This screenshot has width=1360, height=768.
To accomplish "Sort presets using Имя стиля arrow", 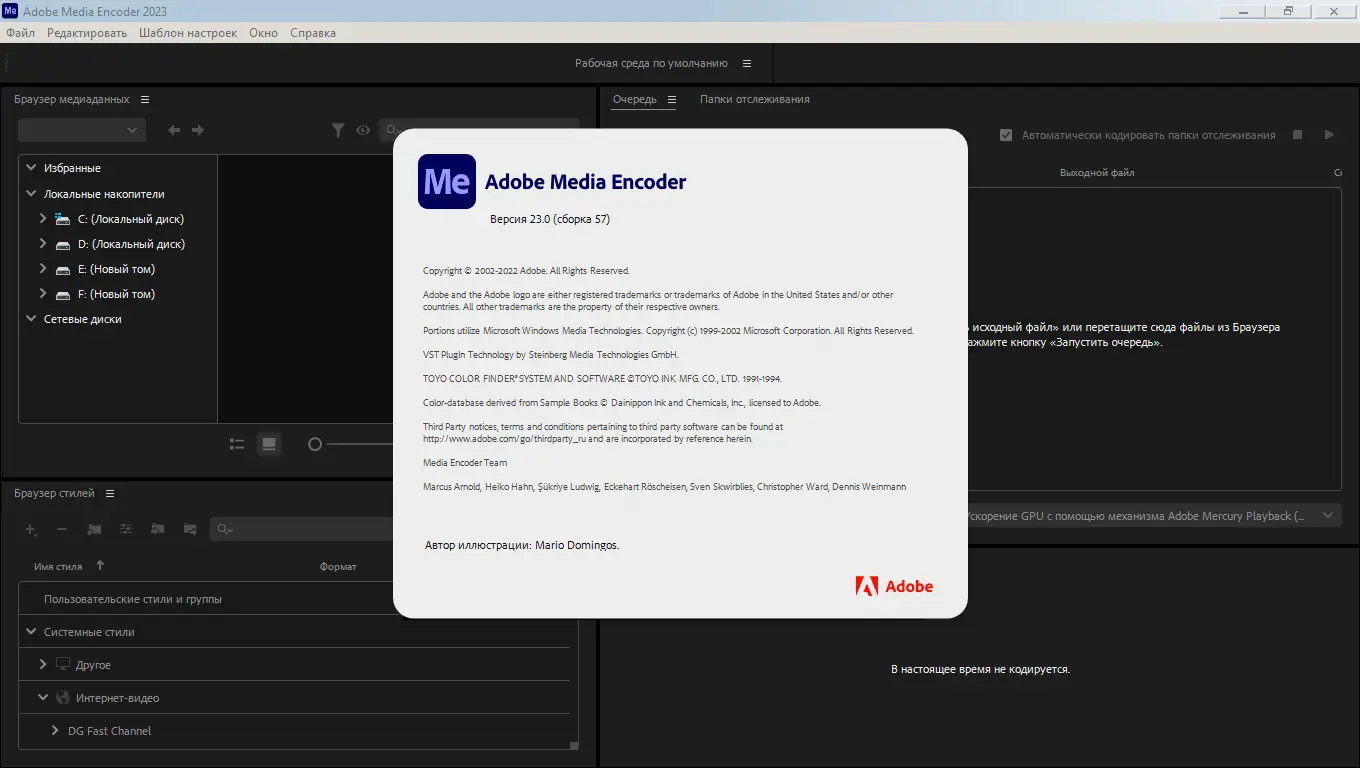I will click(x=100, y=566).
